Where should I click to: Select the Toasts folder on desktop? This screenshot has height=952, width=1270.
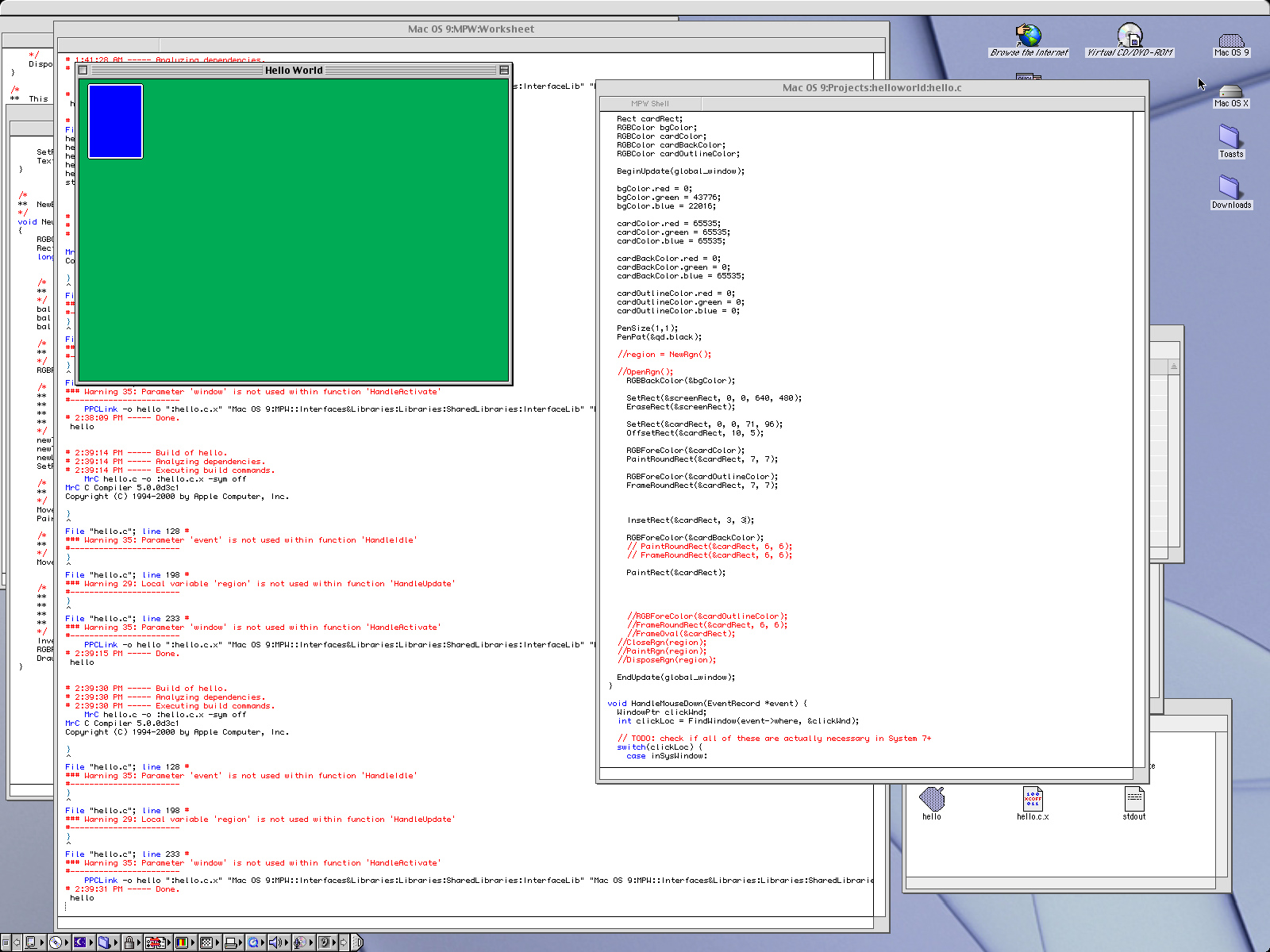pyautogui.click(x=1231, y=141)
